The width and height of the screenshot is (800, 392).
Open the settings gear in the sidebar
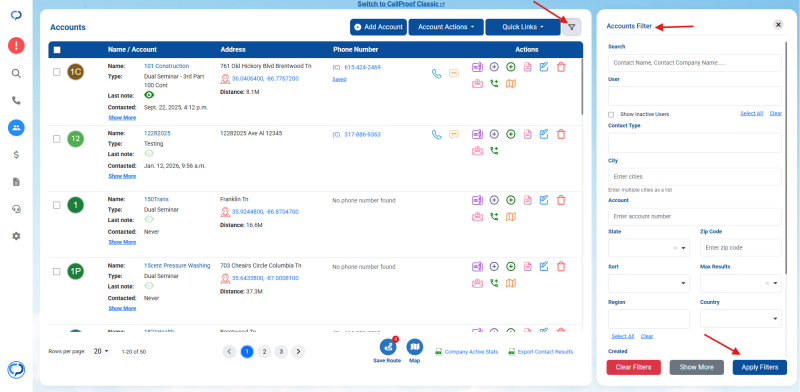point(16,236)
